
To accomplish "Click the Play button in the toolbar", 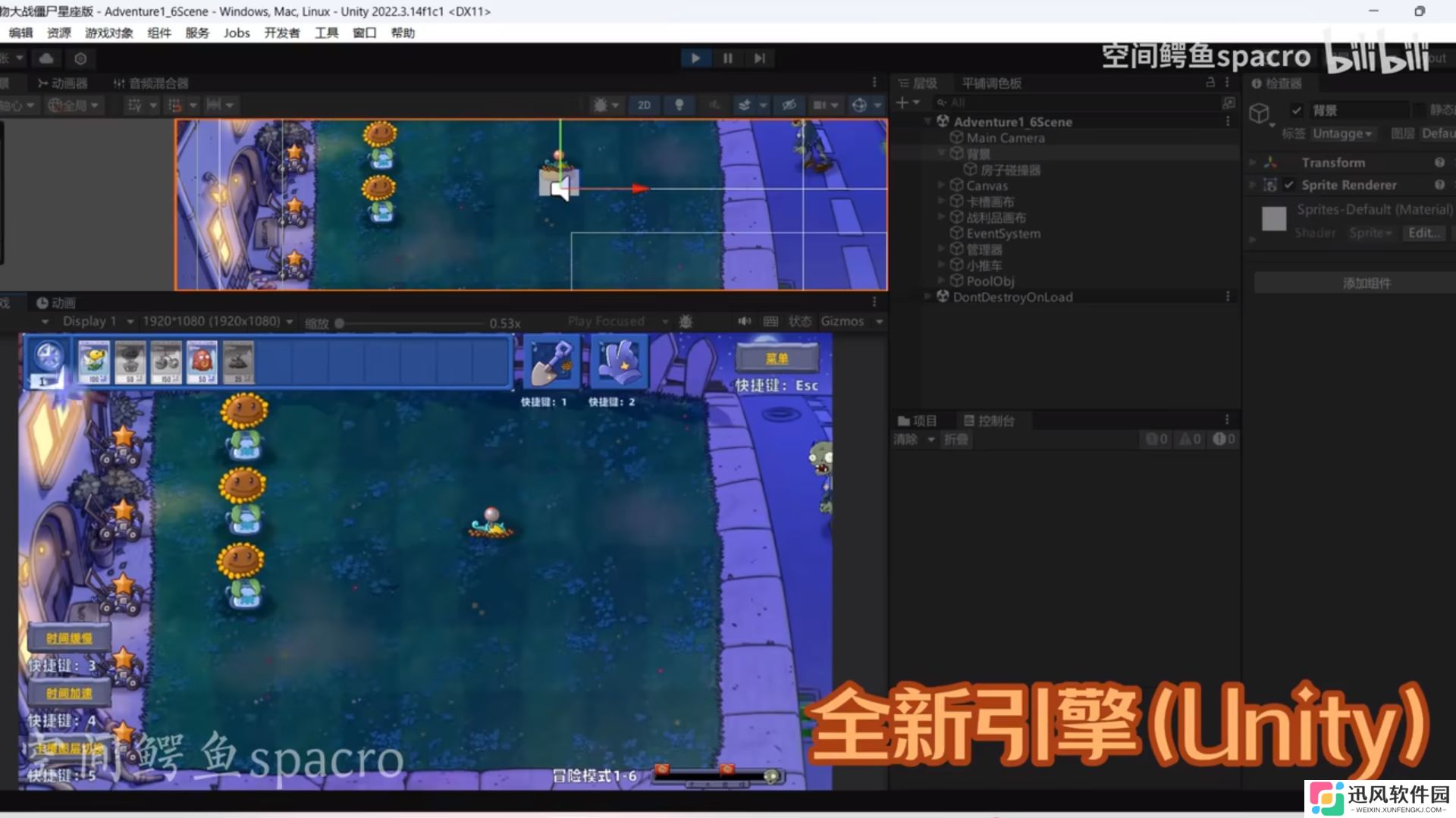I will [x=695, y=58].
